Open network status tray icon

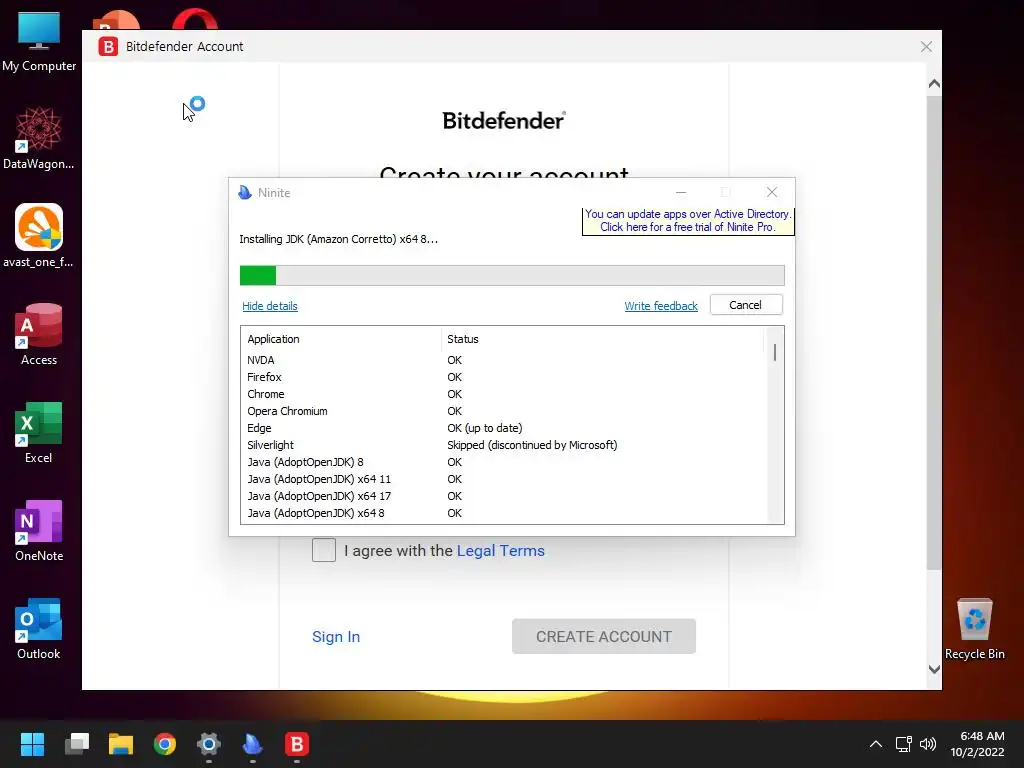(x=903, y=744)
